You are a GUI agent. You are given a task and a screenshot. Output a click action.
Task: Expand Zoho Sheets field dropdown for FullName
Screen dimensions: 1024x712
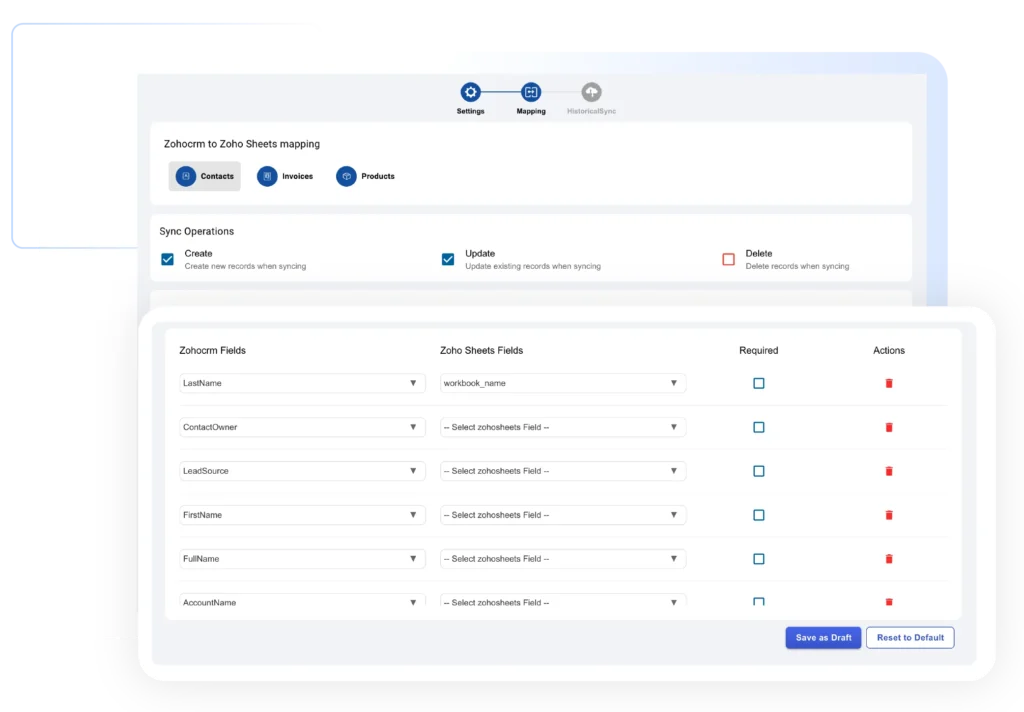(563, 559)
